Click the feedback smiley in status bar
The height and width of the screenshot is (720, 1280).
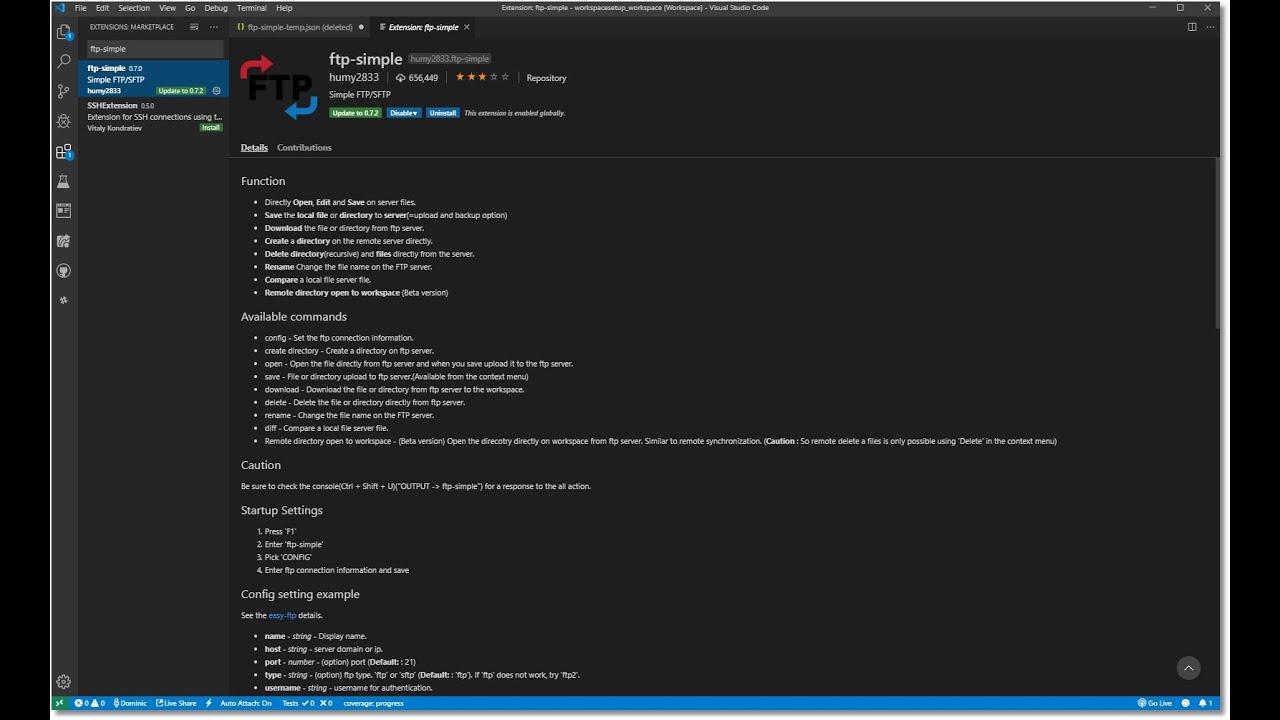click(x=1186, y=703)
